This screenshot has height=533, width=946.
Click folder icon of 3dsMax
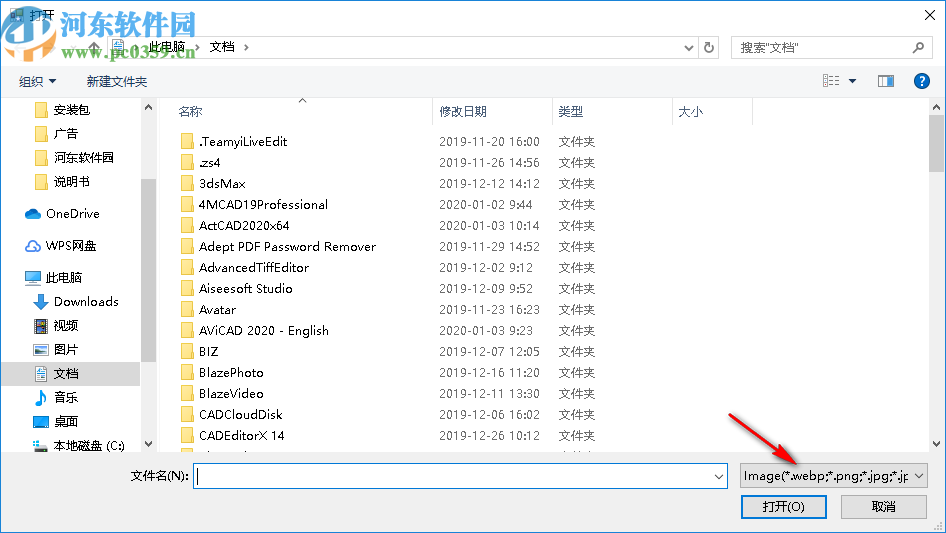coord(187,184)
